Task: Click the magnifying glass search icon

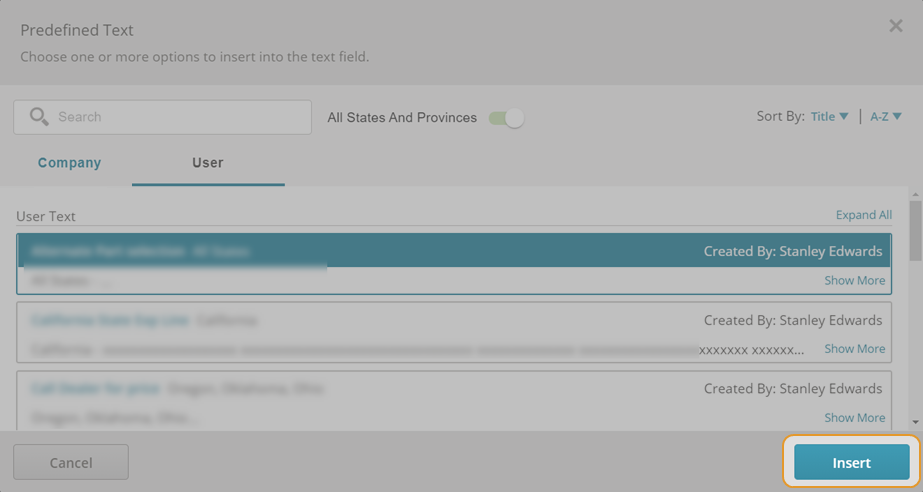Action: [39, 117]
